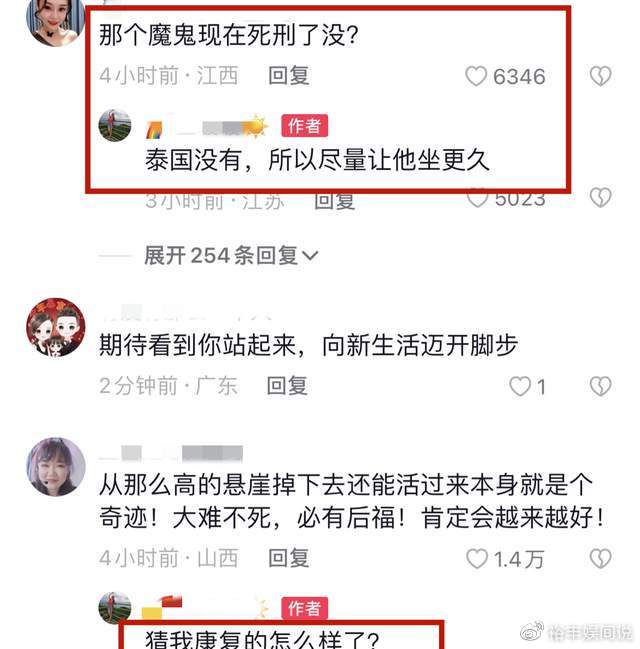Dislike the 广东 comment
640x649 pixels.
600,386
